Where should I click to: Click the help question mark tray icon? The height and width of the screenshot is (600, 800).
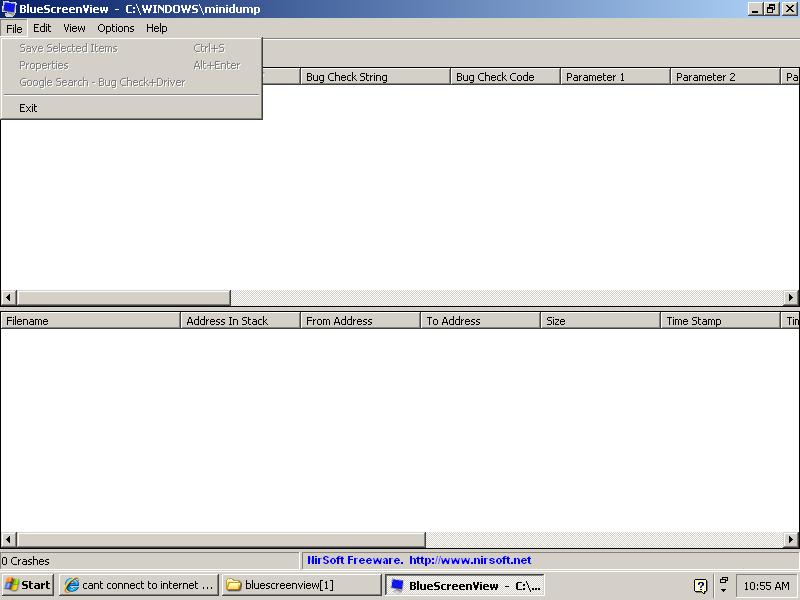coord(701,586)
